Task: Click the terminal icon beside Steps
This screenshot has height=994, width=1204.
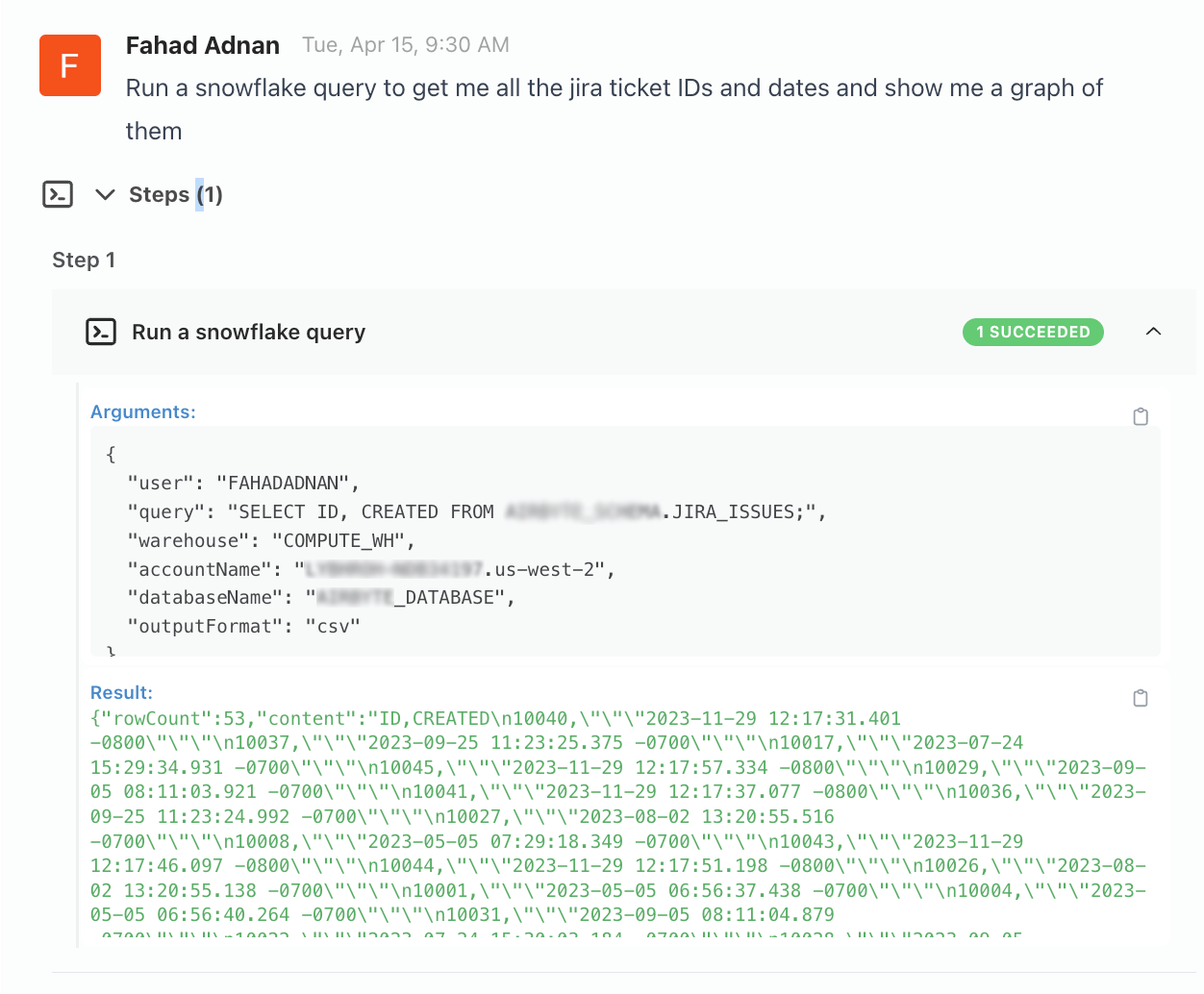Action: 58,194
